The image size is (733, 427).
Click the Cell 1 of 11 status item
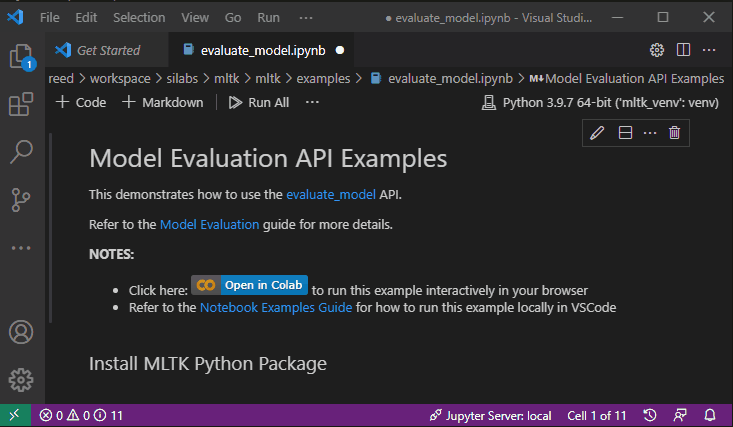click(x=596, y=415)
